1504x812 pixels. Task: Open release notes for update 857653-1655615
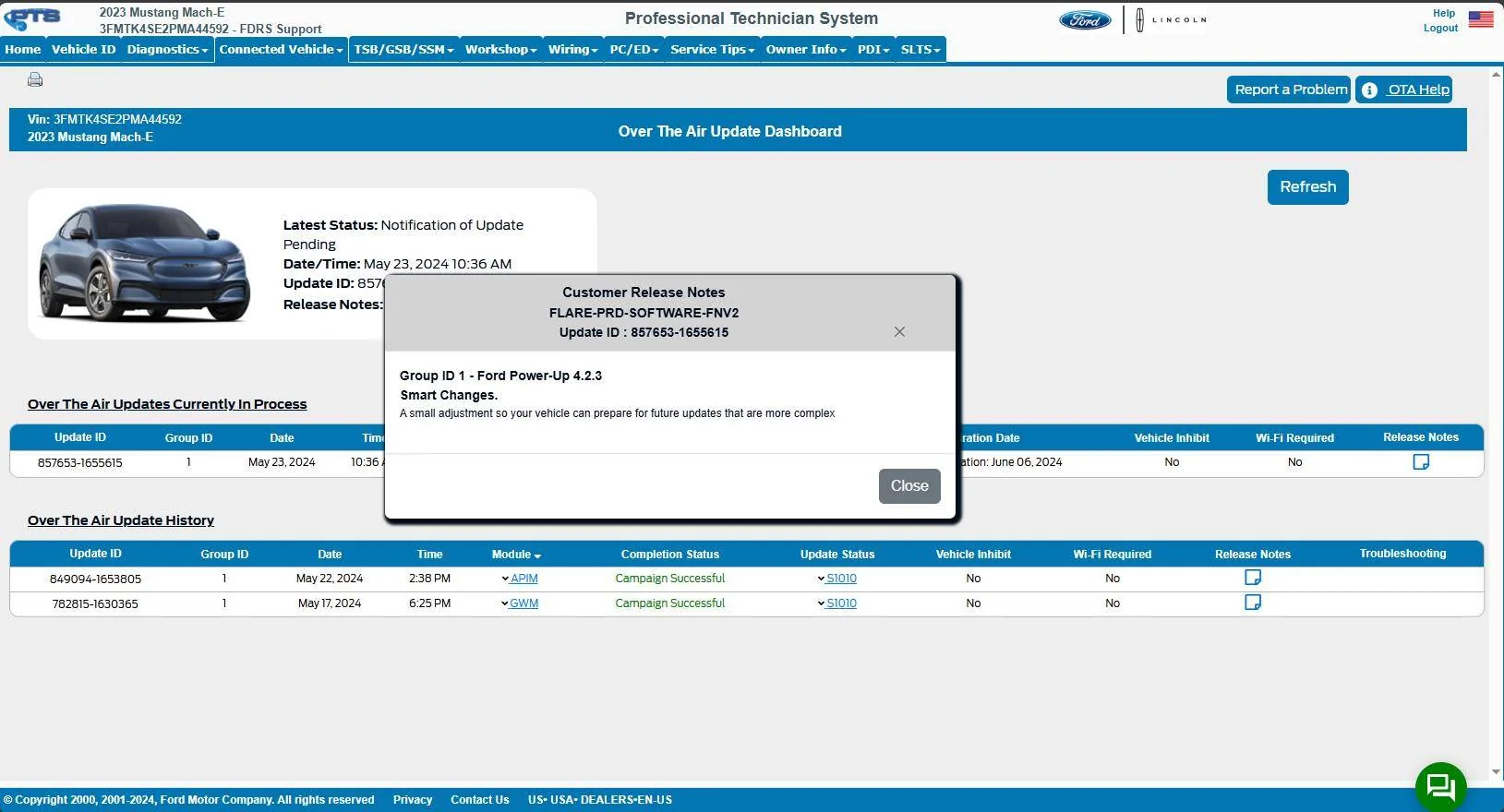tap(1421, 462)
